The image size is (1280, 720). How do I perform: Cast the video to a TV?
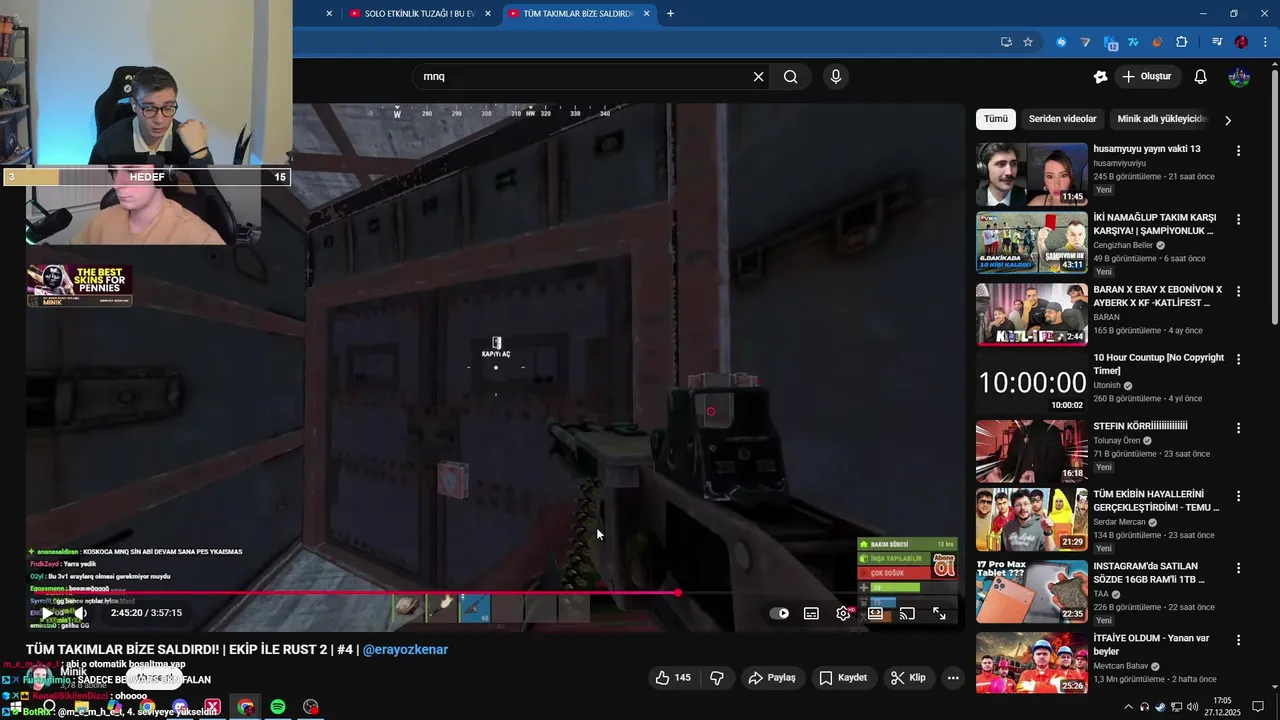907,613
